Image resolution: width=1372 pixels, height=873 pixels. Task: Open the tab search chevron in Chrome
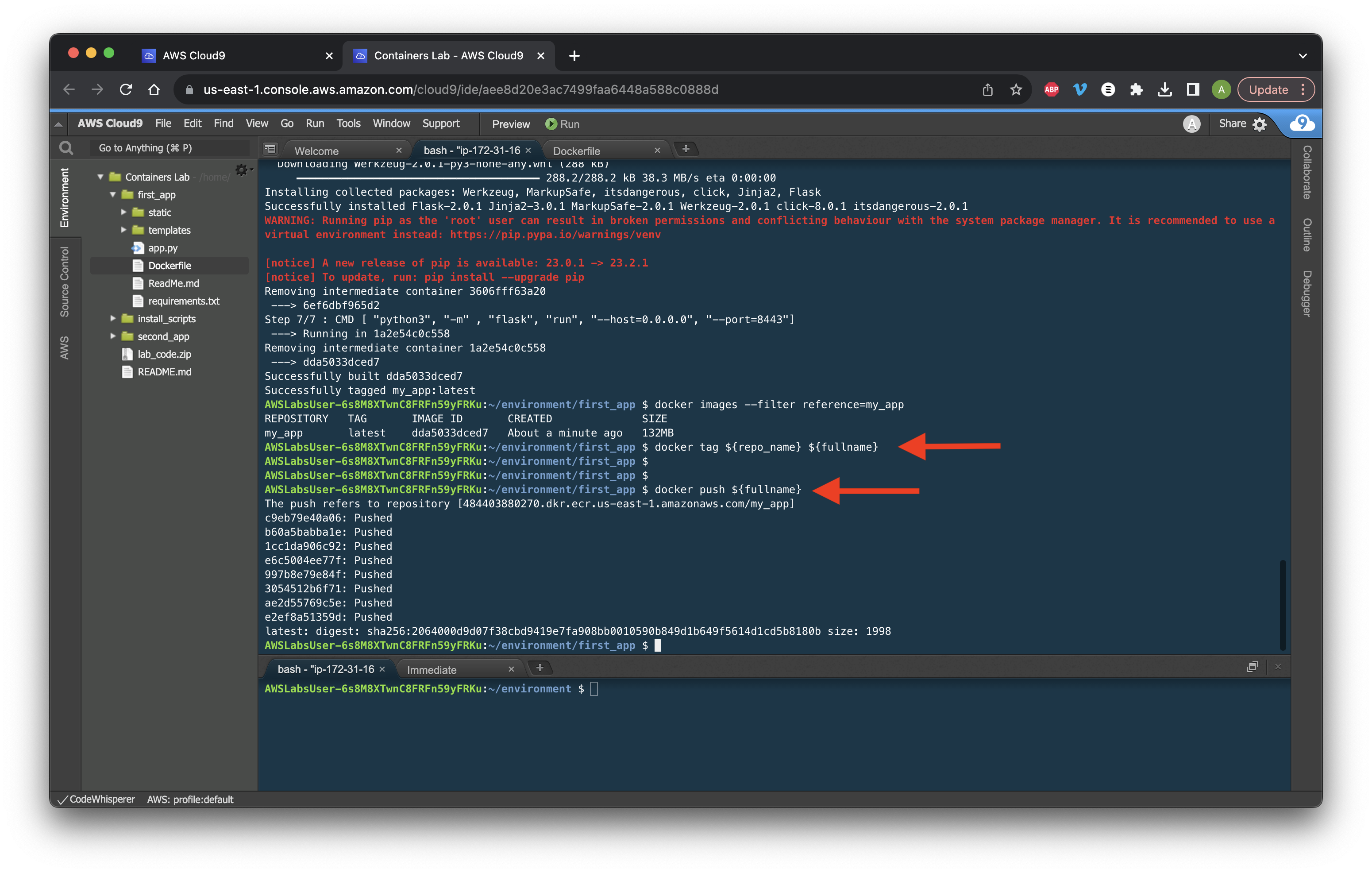[x=1303, y=55]
